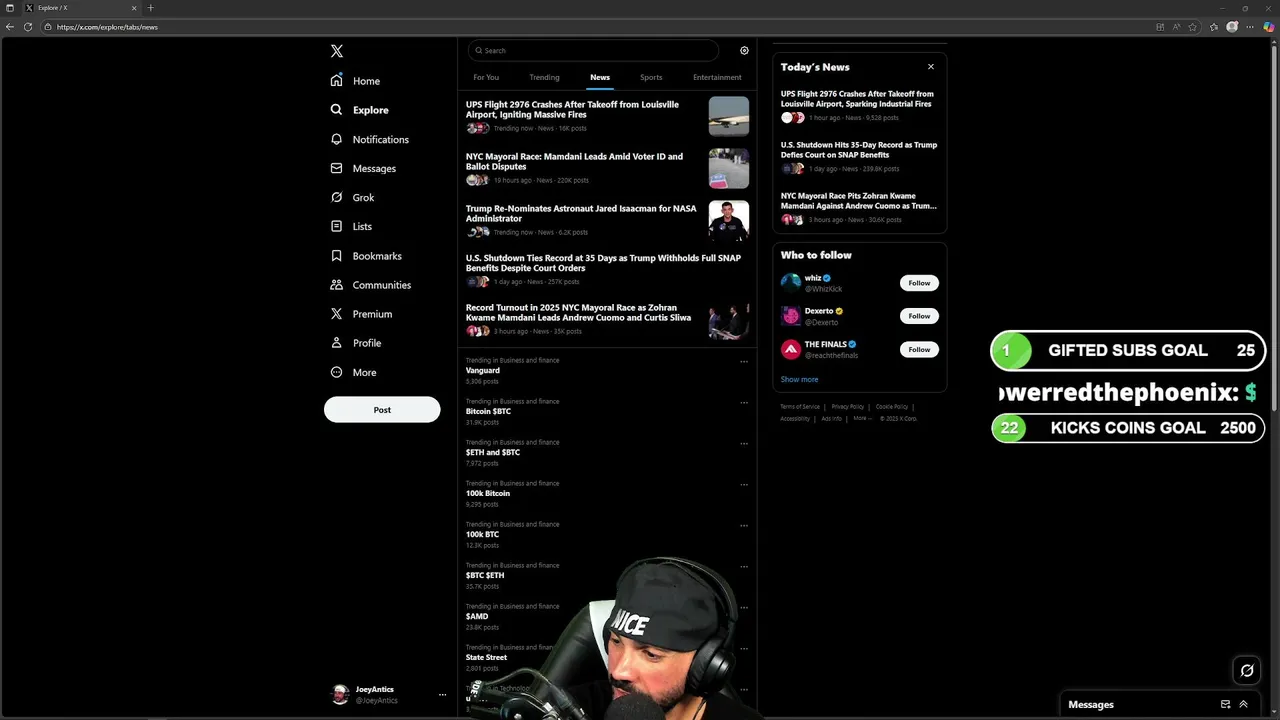Screen dimensions: 1280x720
Task: Open browser profile avatar icon
Action: pyautogui.click(x=1232, y=27)
